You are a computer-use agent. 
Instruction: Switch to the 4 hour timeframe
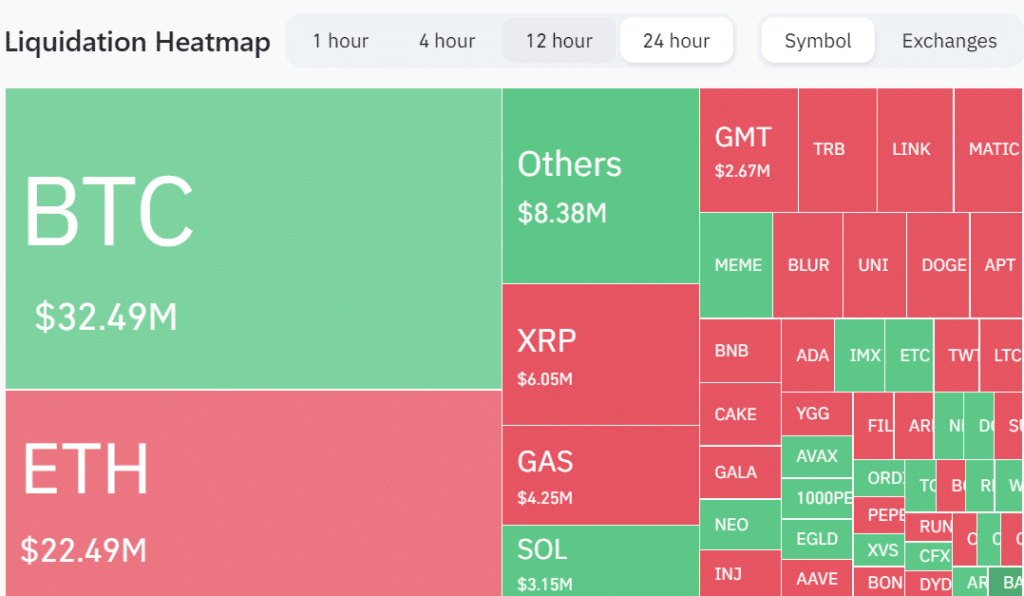[446, 41]
